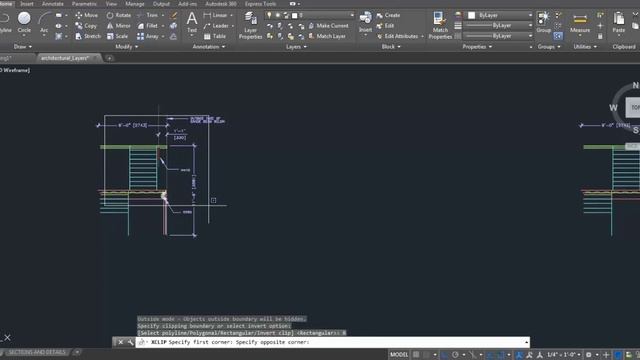The image size is (640, 360).
Task: Open the object color ByLayer dropdown
Action: pos(530,15)
